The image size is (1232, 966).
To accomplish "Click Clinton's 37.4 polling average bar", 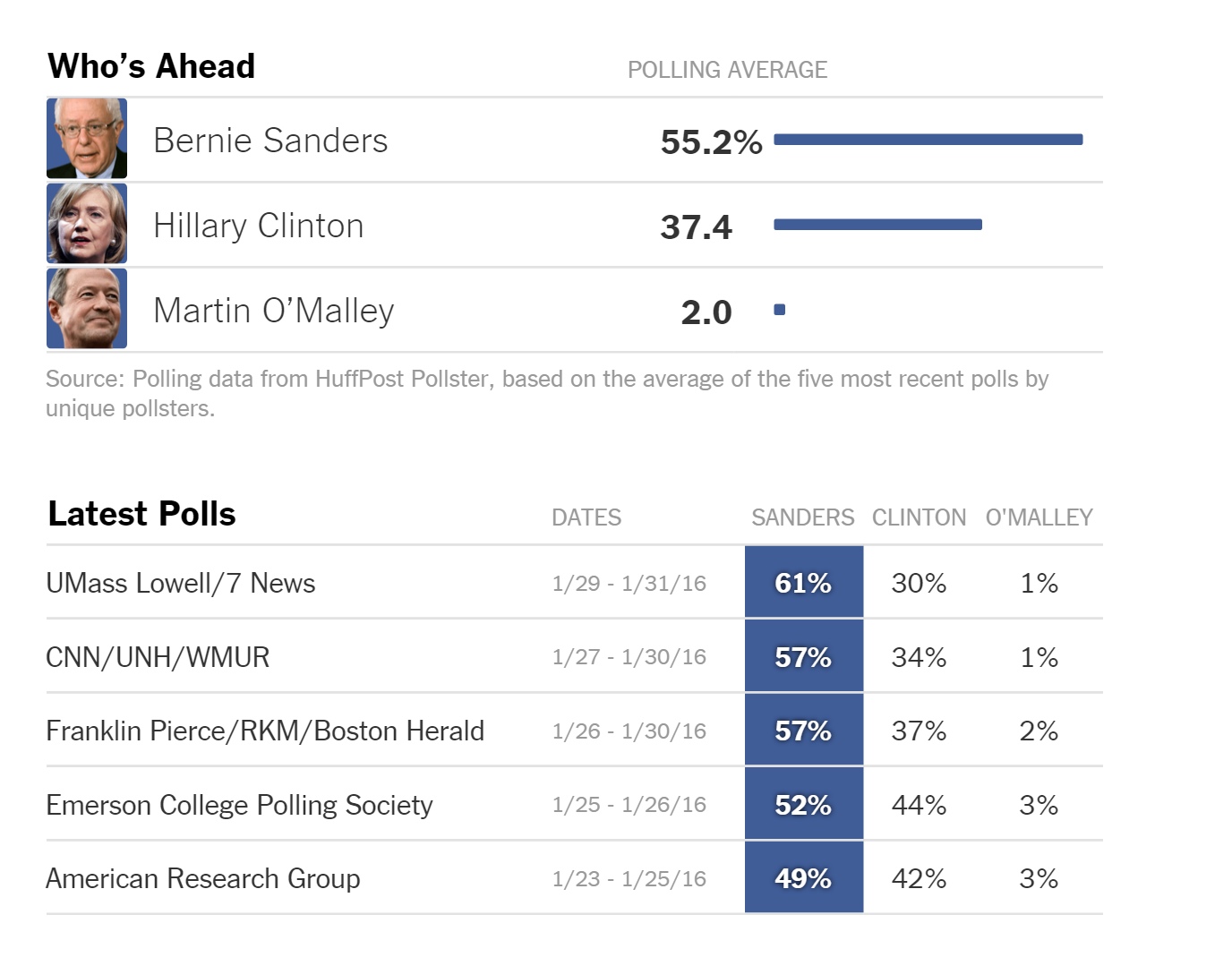I will (x=877, y=224).
